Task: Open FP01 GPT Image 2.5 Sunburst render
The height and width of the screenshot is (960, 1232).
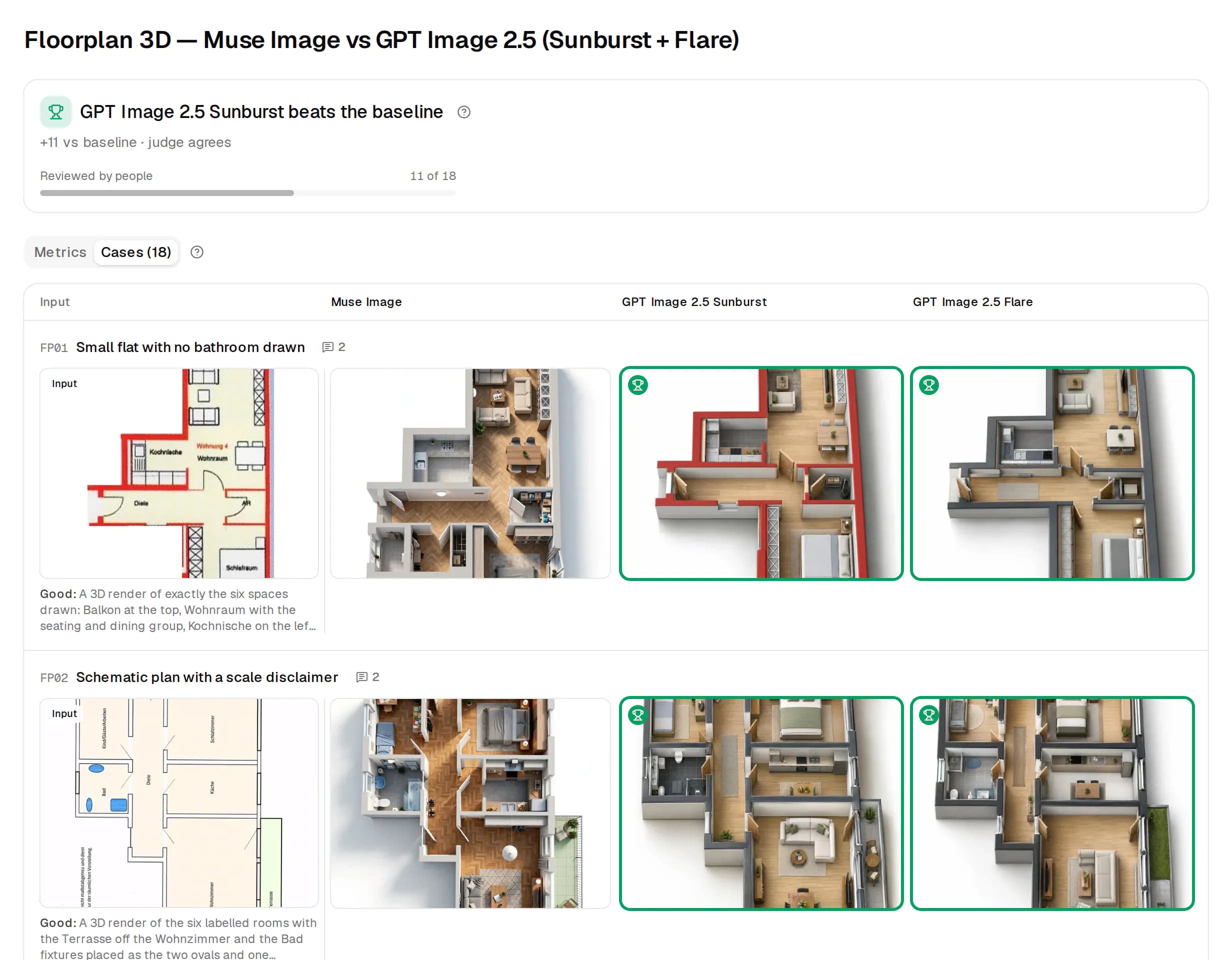Action: point(761,473)
